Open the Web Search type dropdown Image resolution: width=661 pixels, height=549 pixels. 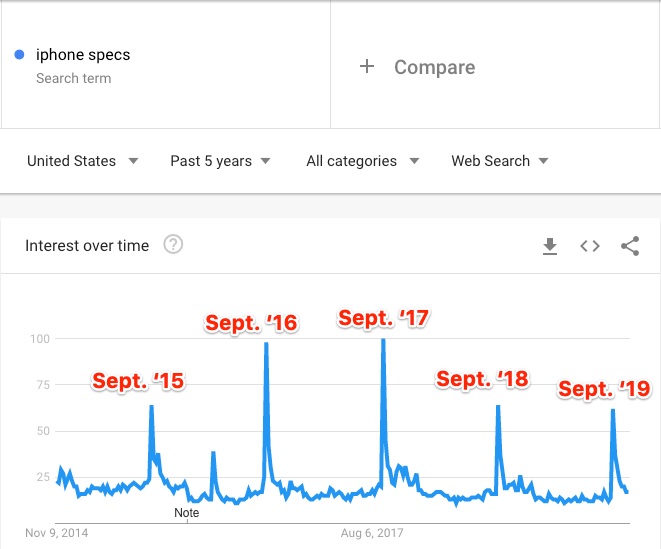point(500,161)
